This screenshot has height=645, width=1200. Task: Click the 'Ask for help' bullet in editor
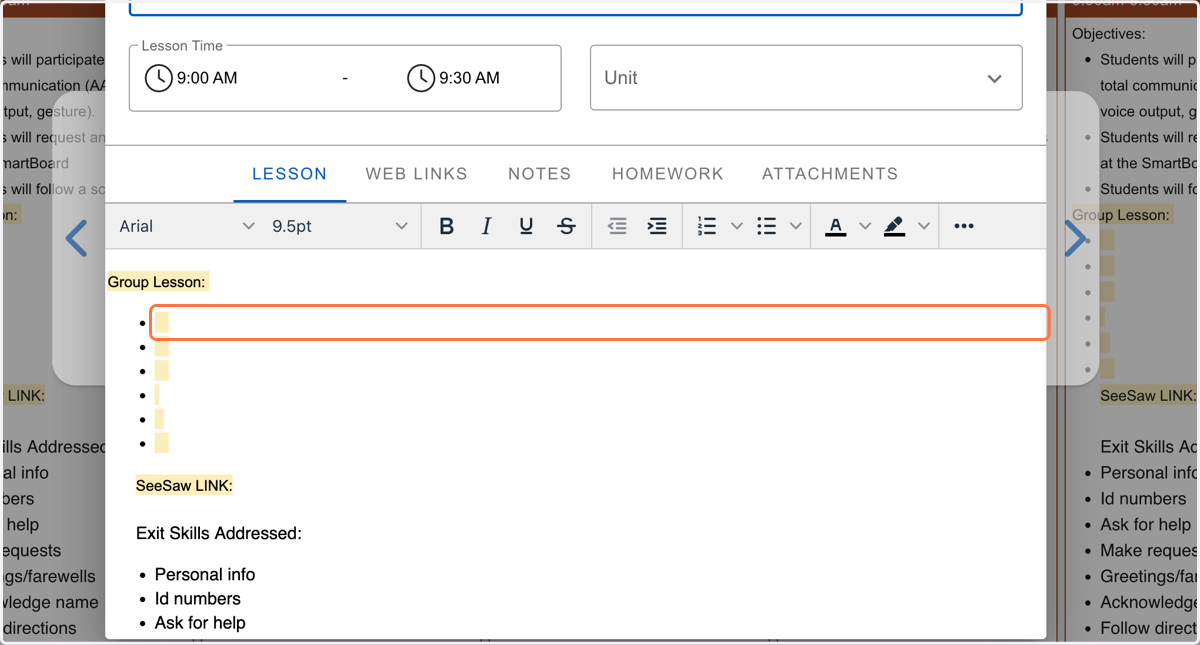click(x=200, y=623)
